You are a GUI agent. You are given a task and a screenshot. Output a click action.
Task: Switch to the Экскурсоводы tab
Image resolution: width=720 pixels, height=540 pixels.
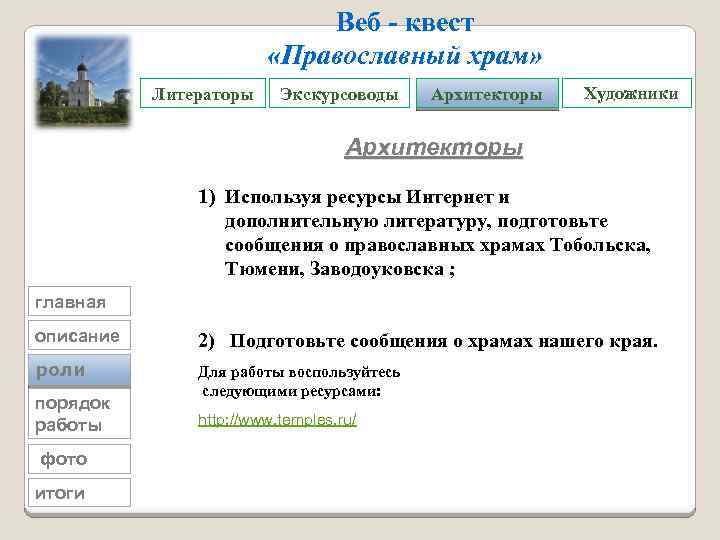coord(339,93)
